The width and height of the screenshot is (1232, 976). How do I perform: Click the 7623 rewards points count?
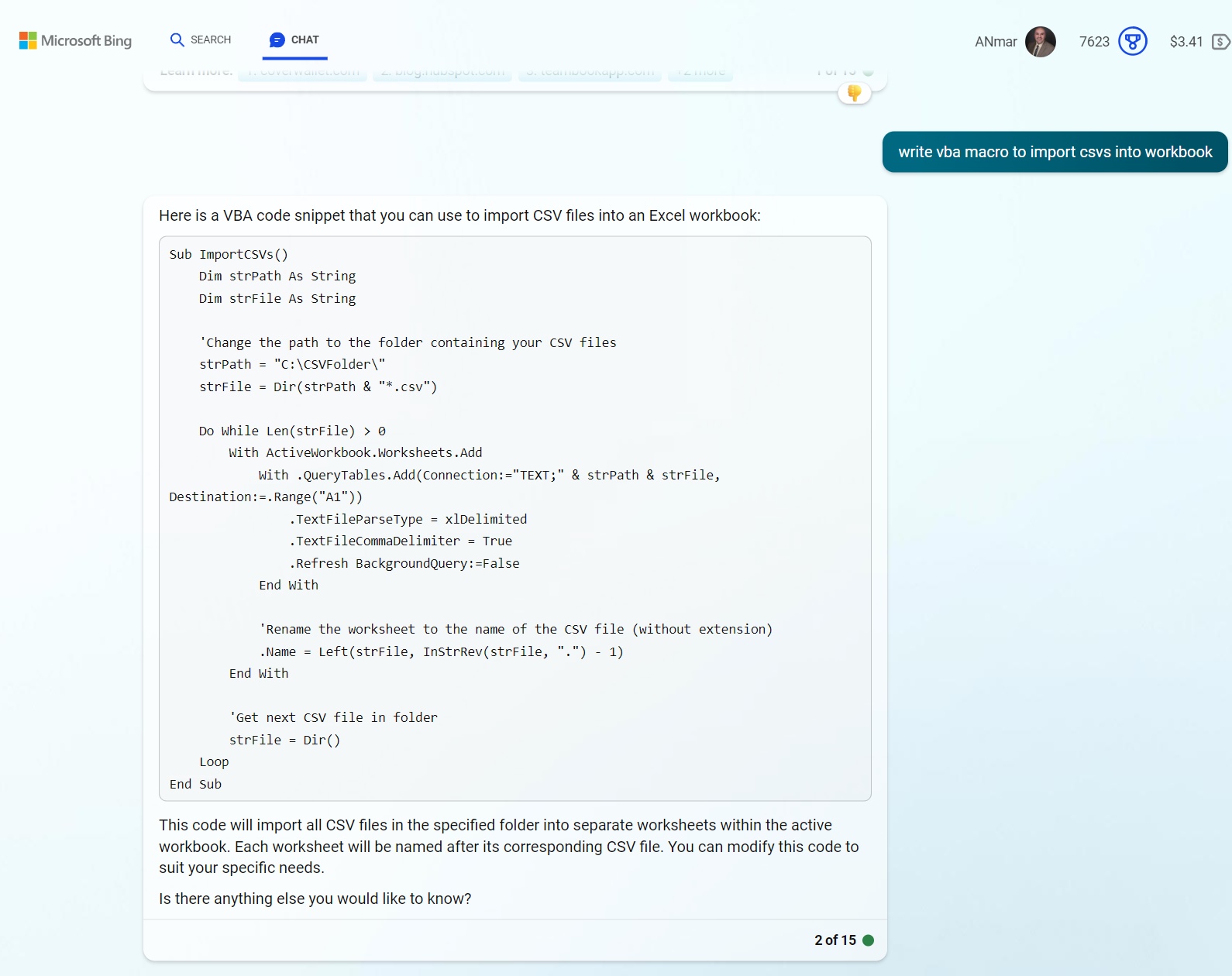click(x=1094, y=42)
